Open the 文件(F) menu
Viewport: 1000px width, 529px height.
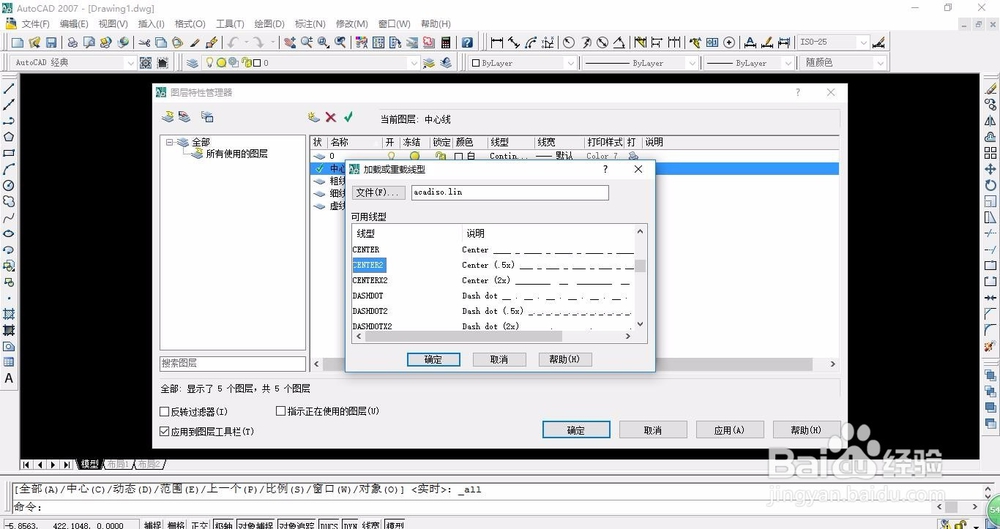pyautogui.click(x=36, y=24)
